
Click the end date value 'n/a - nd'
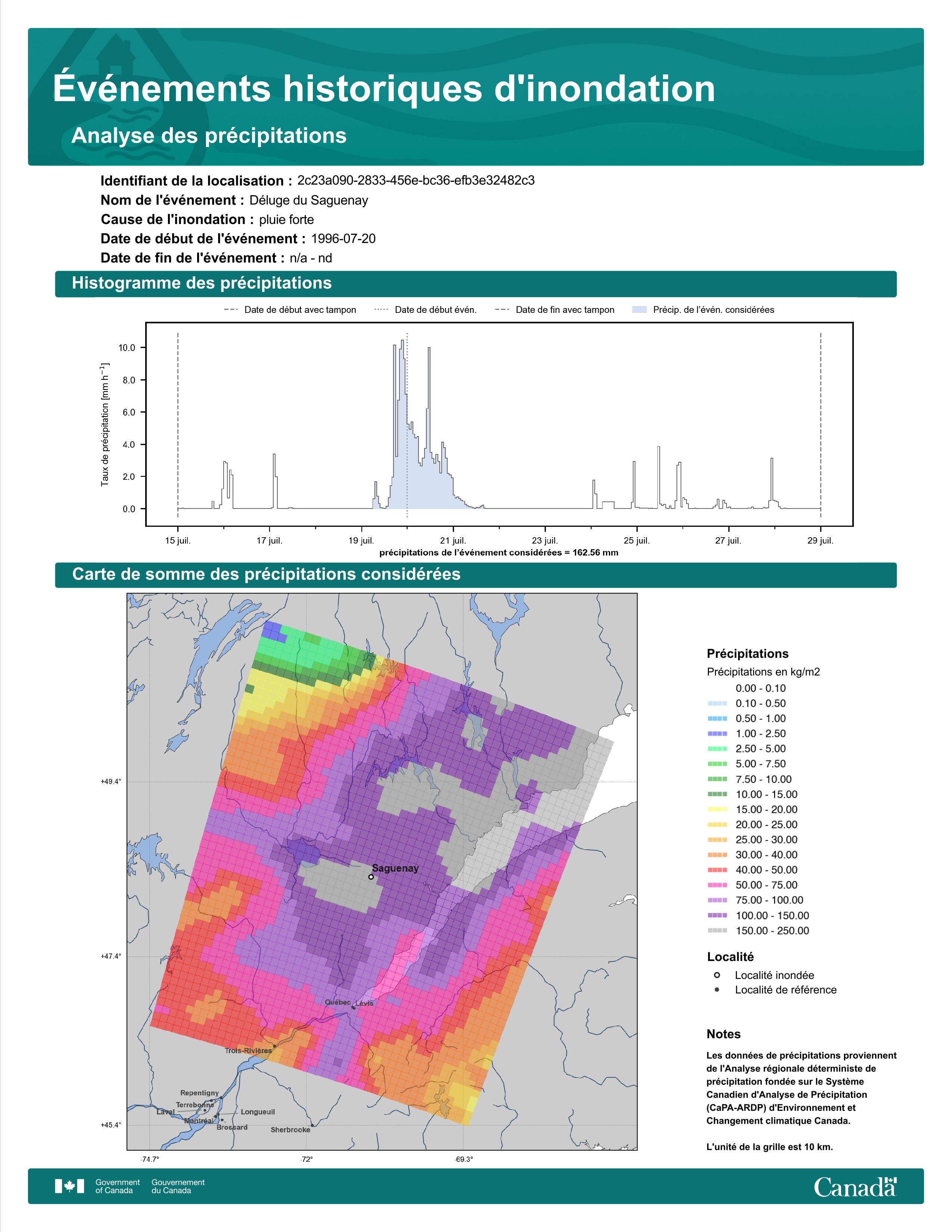click(311, 258)
